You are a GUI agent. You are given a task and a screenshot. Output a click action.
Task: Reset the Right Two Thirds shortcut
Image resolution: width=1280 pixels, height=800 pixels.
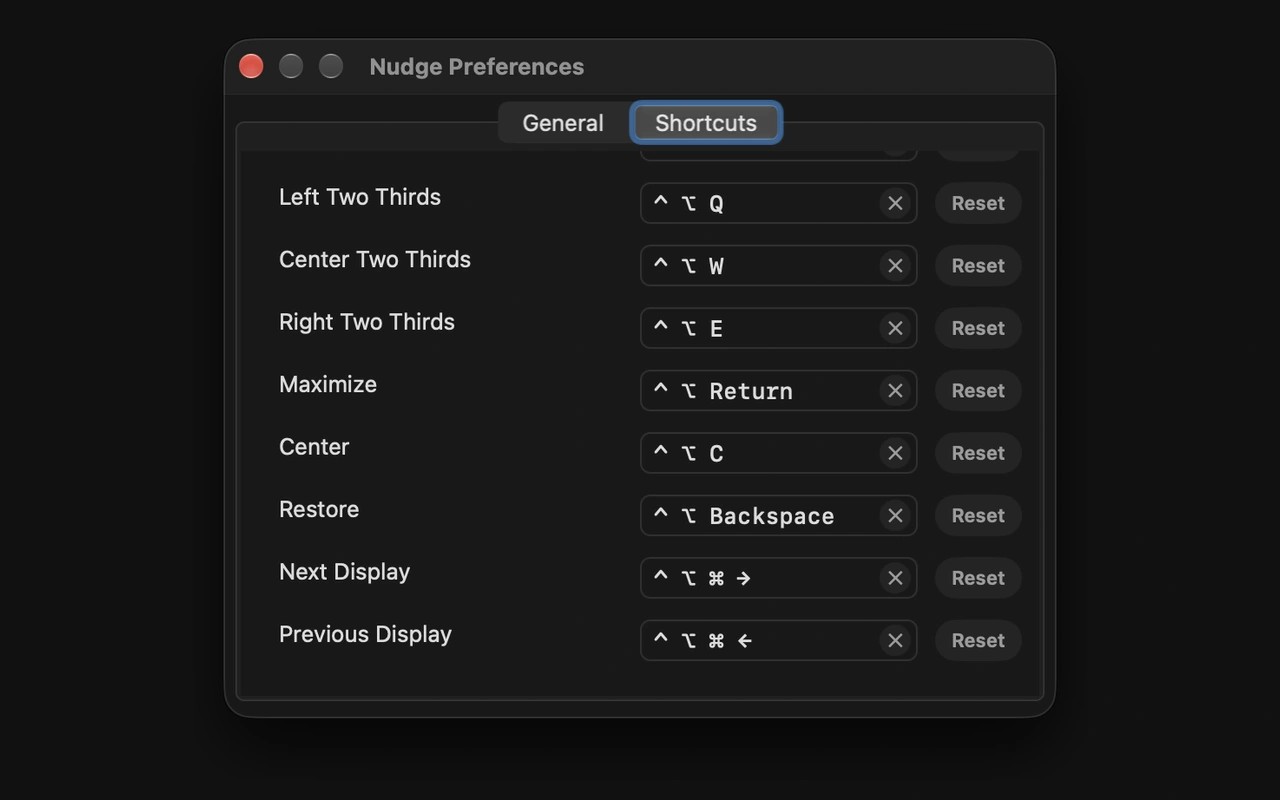point(978,328)
